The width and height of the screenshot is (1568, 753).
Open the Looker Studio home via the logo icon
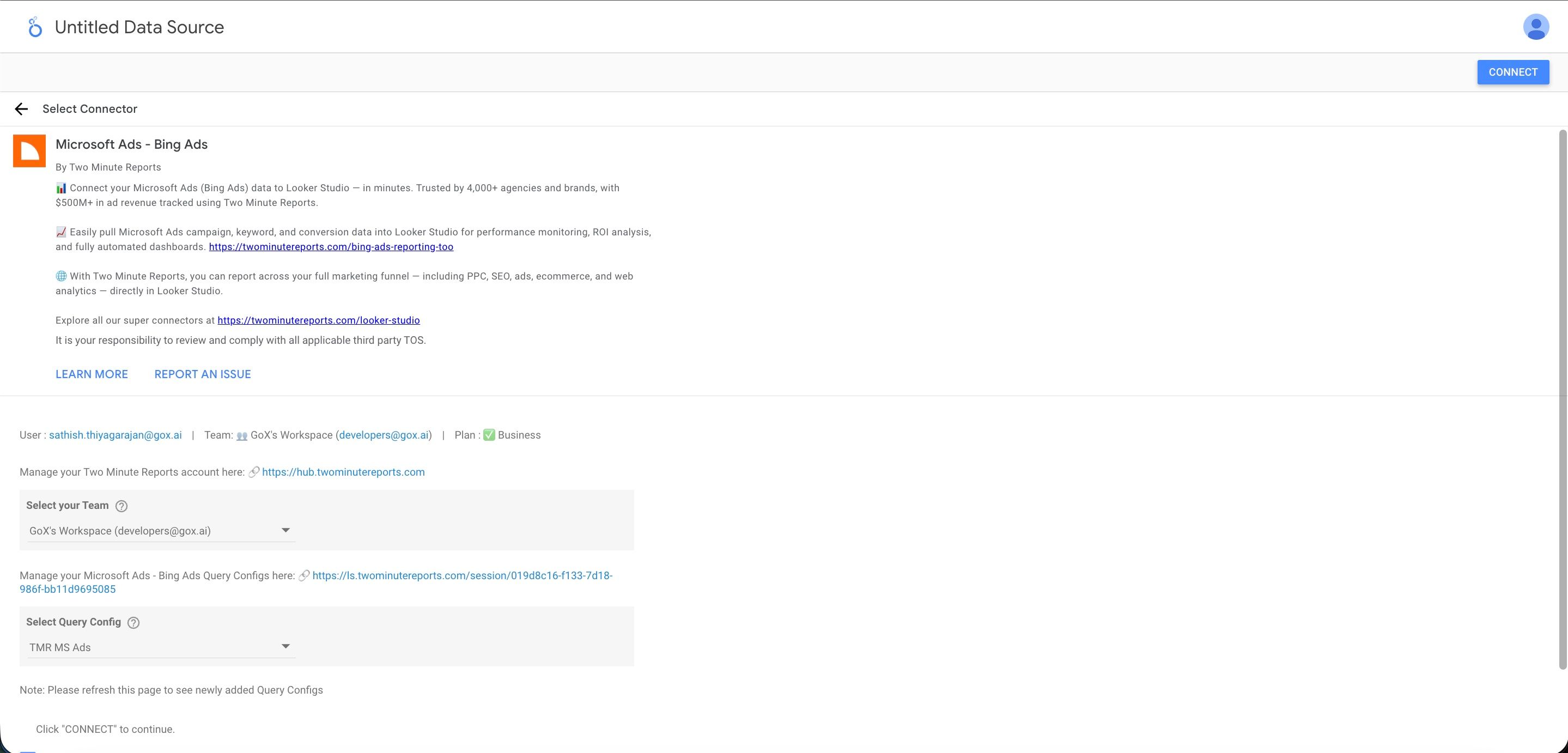[35, 26]
